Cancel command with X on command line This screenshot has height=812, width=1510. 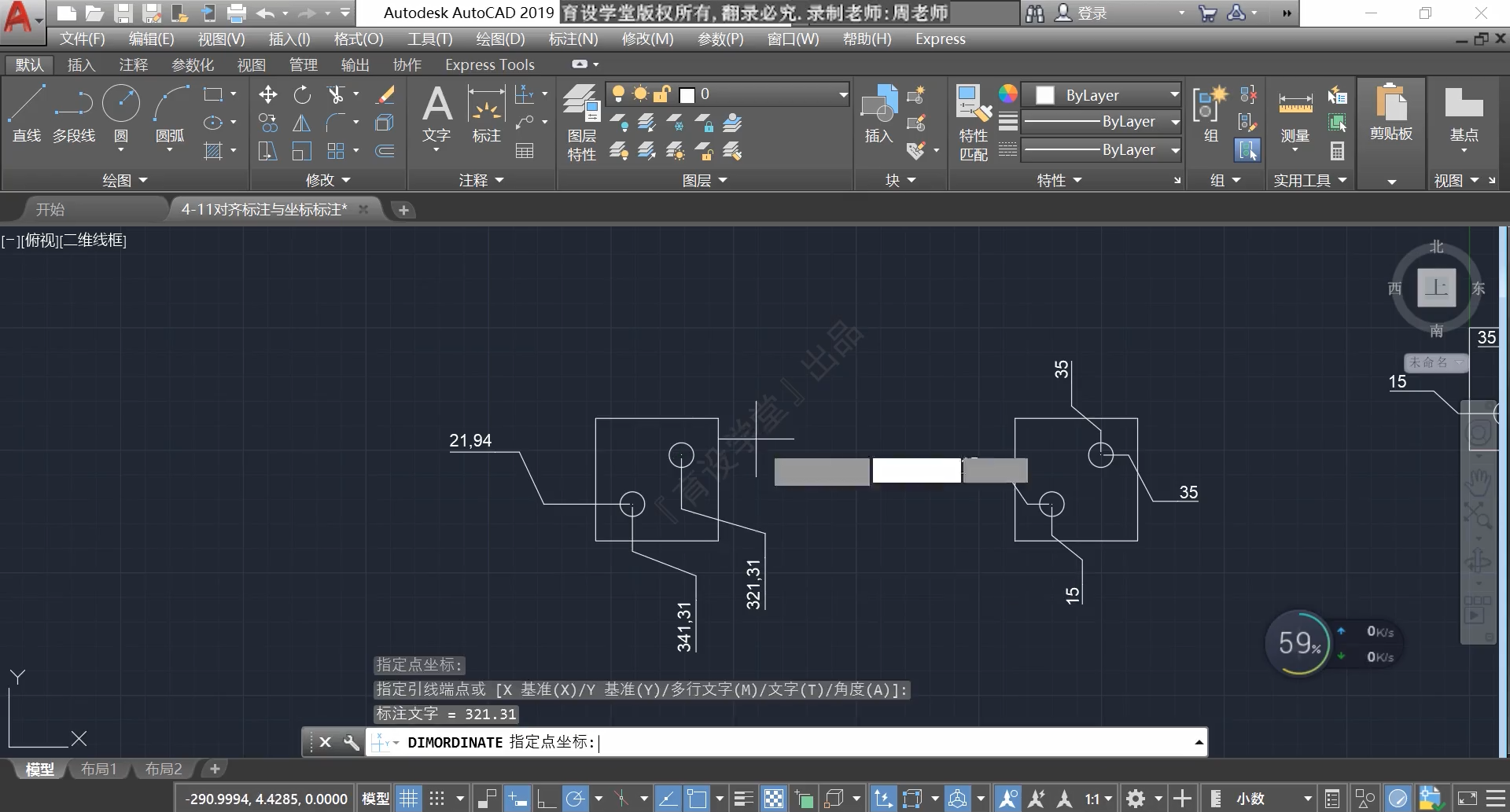pyautogui.click(x=325, y=742)
